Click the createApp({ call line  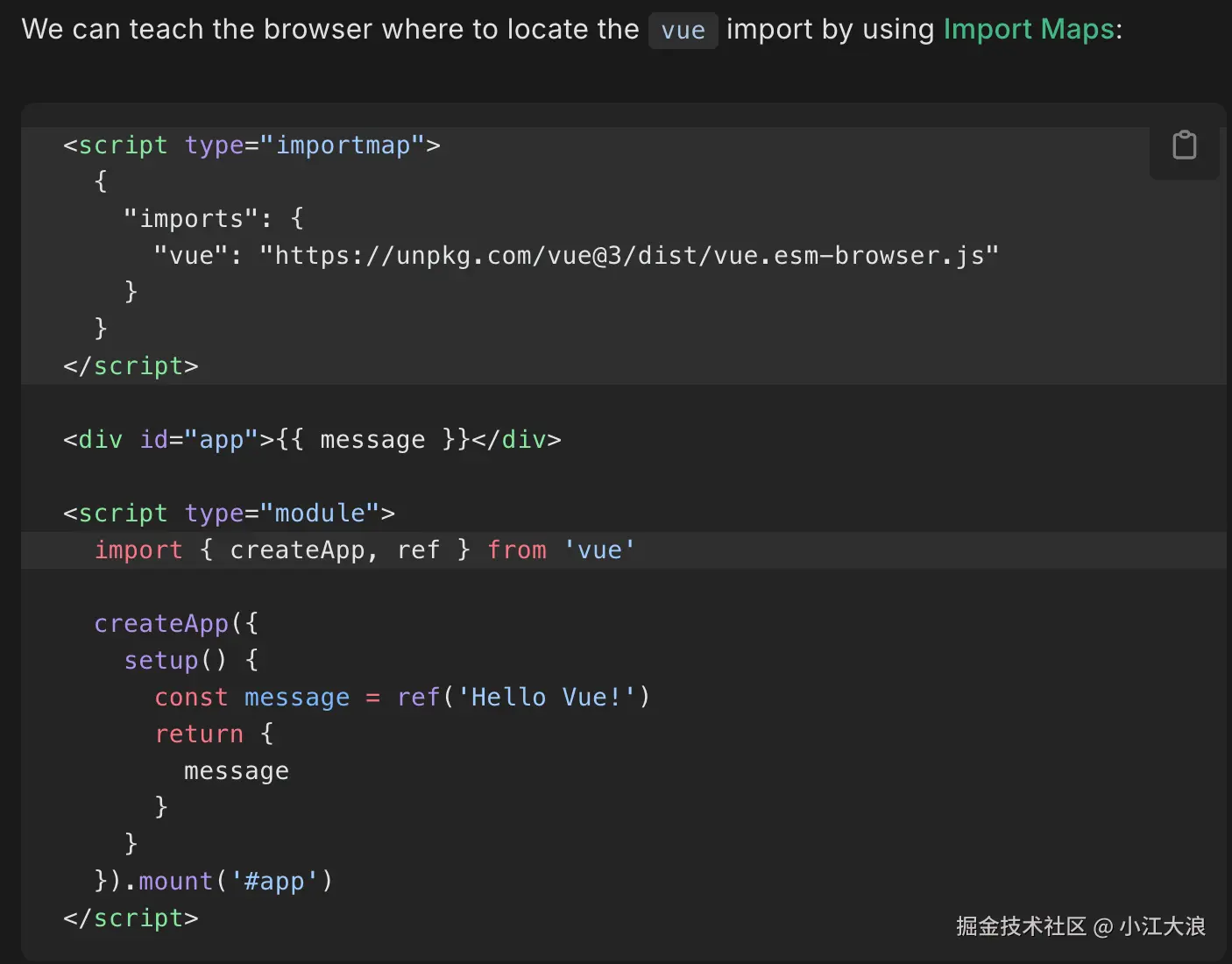(176, 624)
